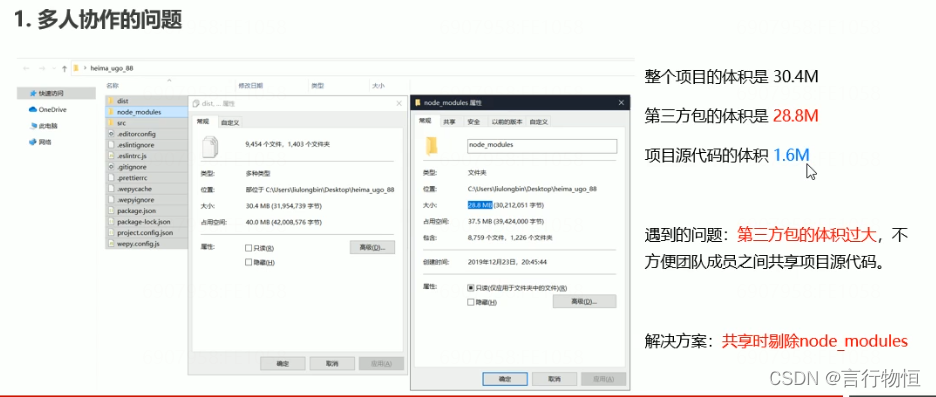This screenshot has width=936, height=397.
Task: Select the .wepycache file icon
Action: [111, 189]
